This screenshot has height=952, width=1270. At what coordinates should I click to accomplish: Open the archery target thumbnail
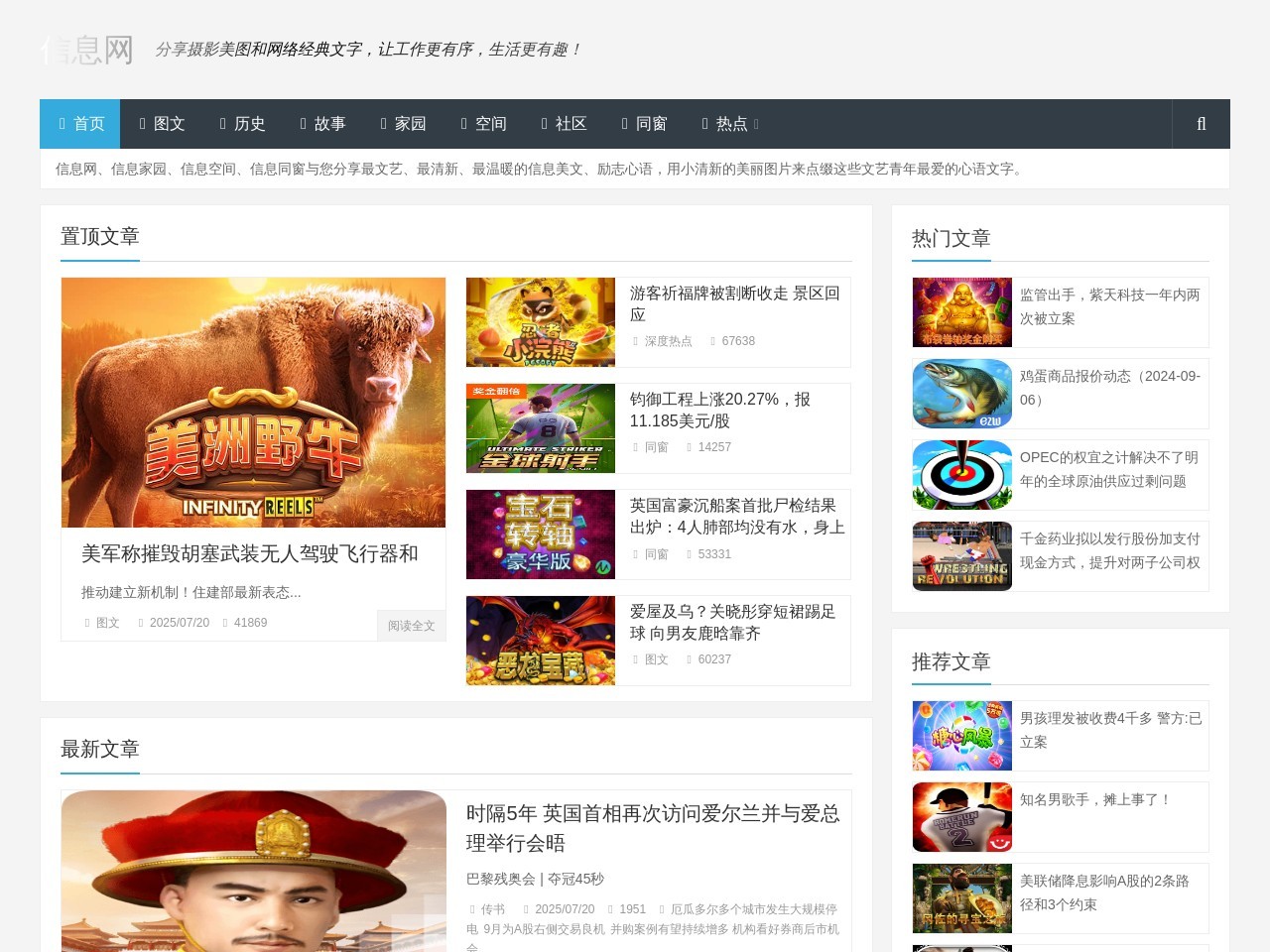(962, 475)
